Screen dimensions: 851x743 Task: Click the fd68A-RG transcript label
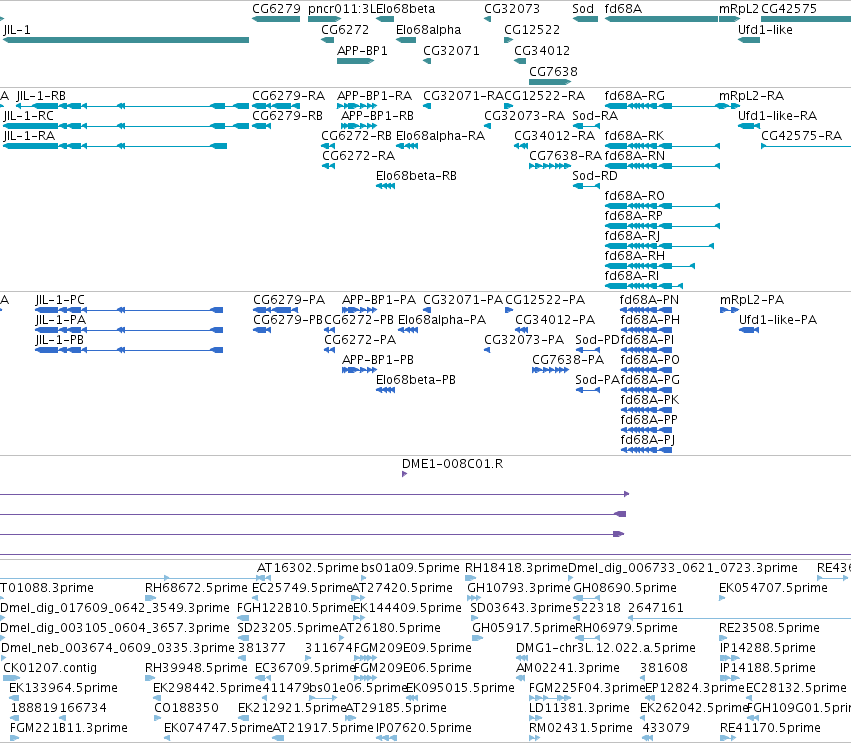tap(634, 96)
